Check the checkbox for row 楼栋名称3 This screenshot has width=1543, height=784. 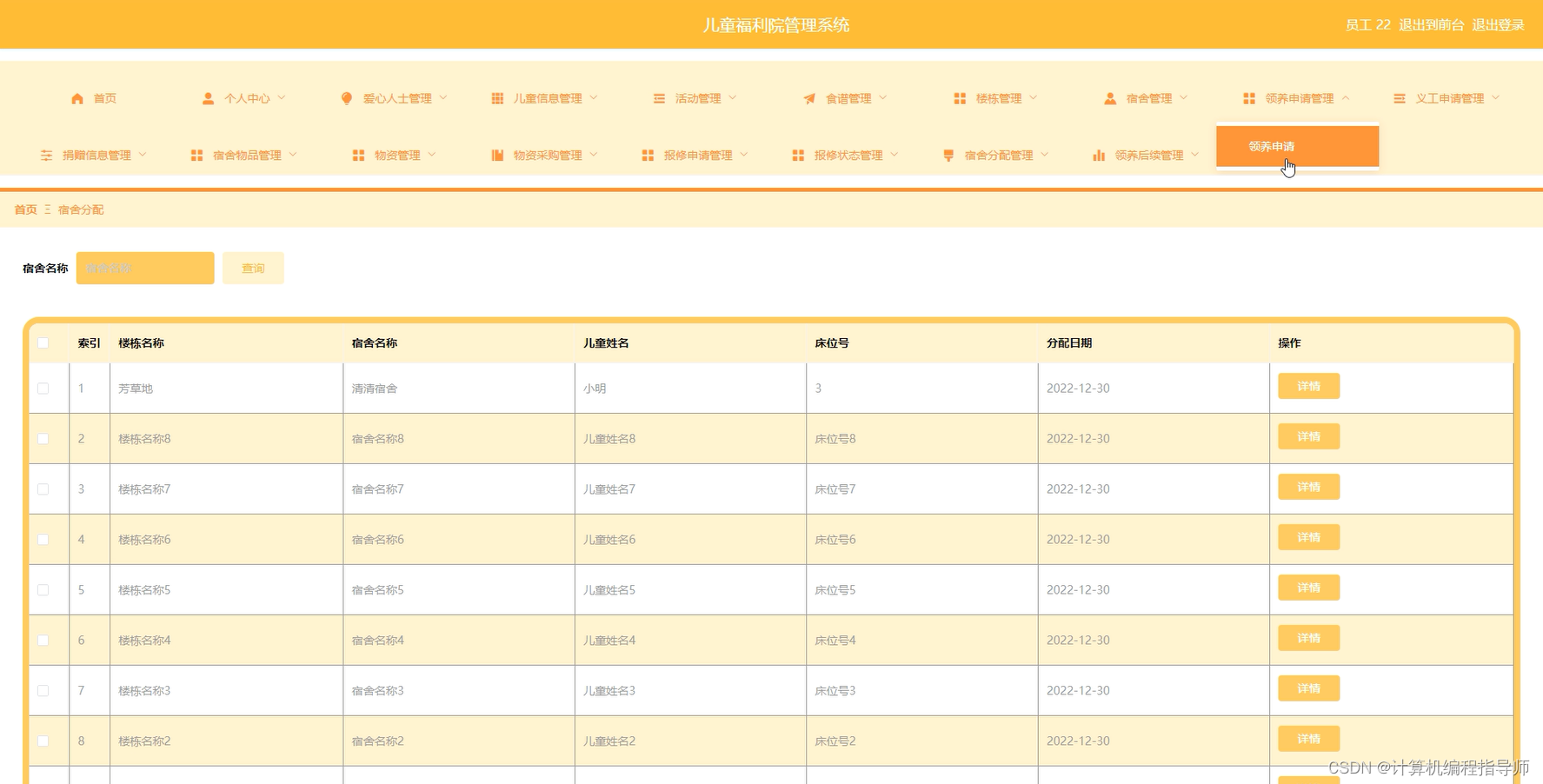pos(43,690)
